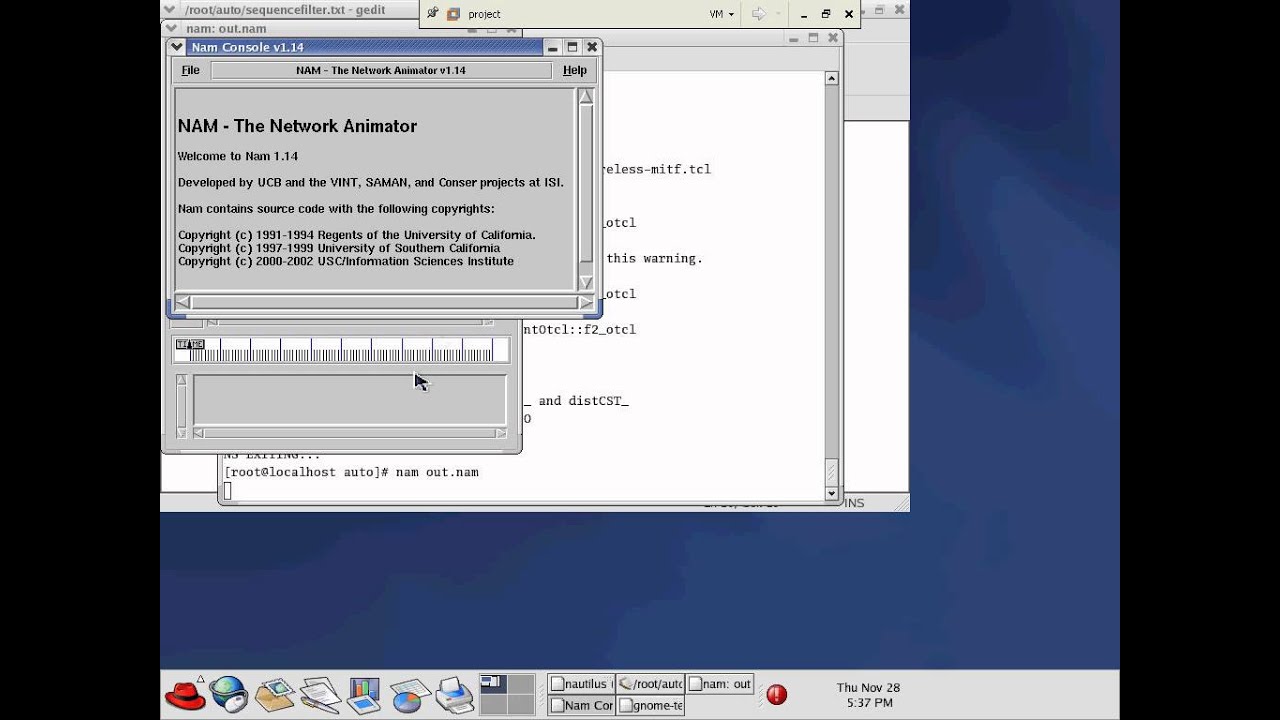The image size is (1280, 720).
Task: Click the 'Welcome to Nam 1.14' text
Action: [x=238, y=156]
